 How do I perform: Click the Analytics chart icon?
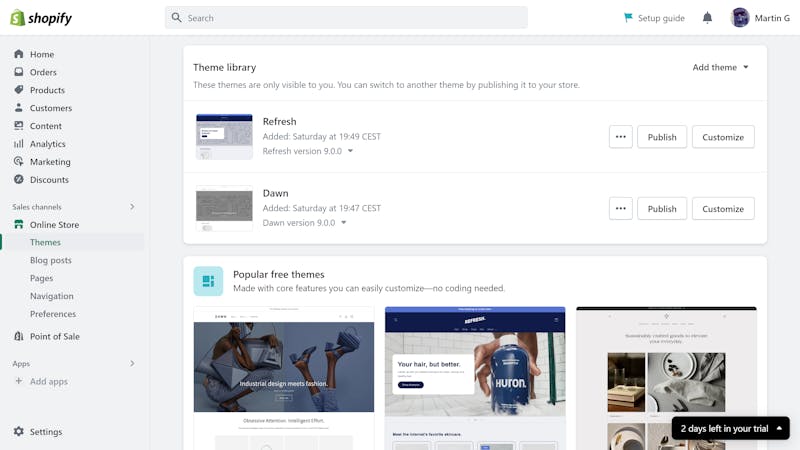click(x=19, y=144)
